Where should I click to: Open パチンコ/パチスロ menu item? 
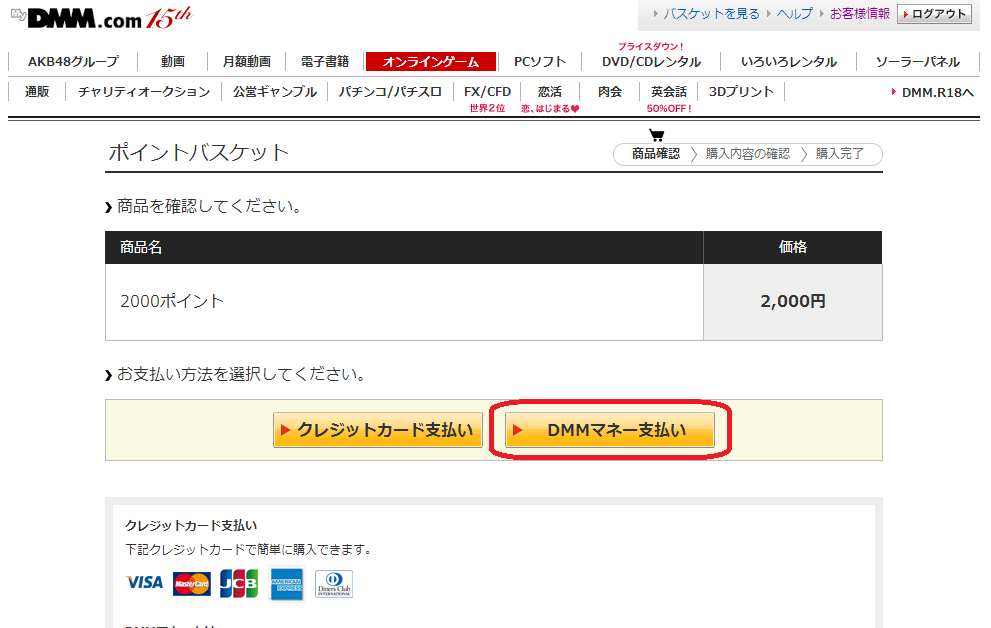pos(390,92)
